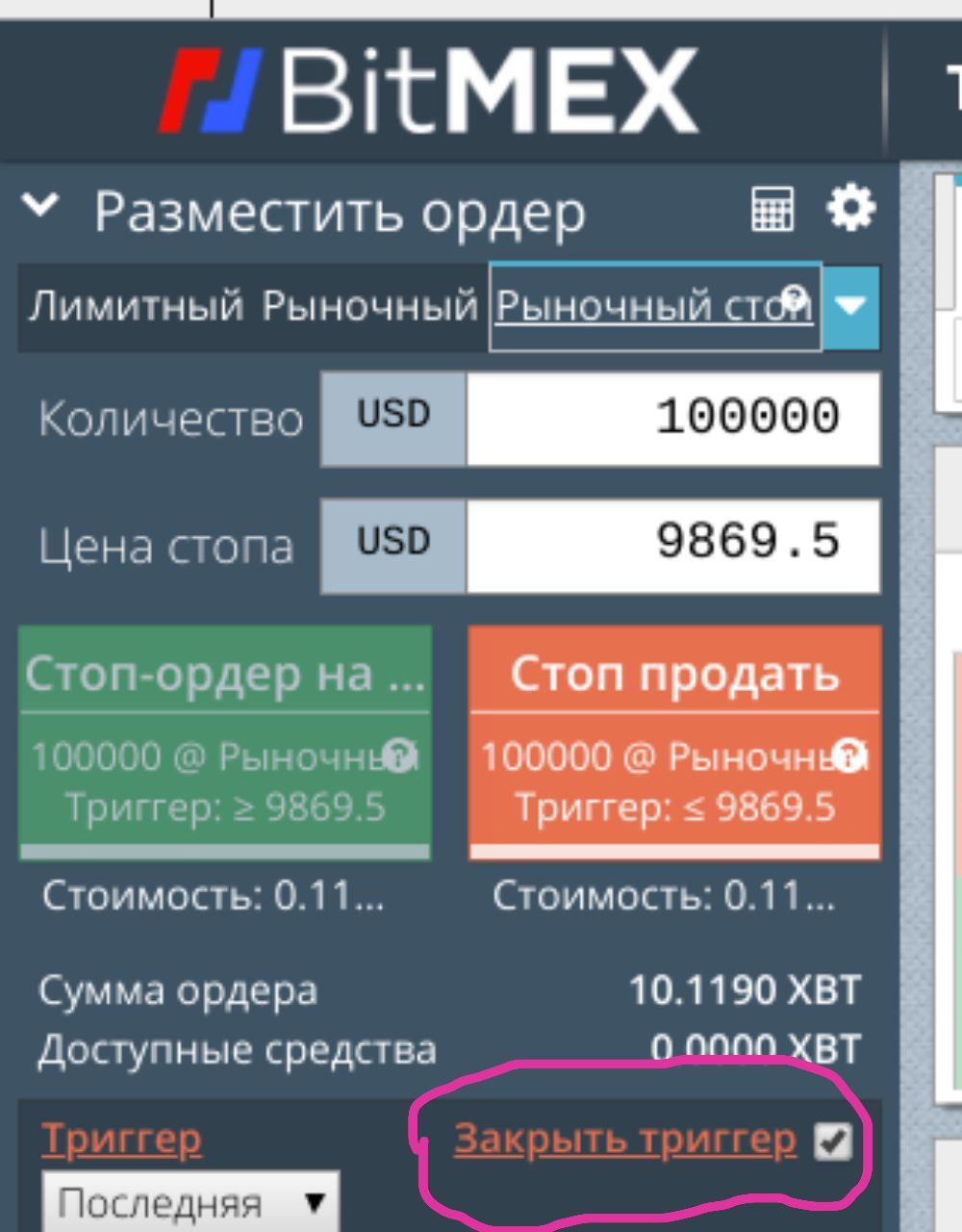
Task: Click the buy-side Стоимость: 0.11... text
Action: 214,895
